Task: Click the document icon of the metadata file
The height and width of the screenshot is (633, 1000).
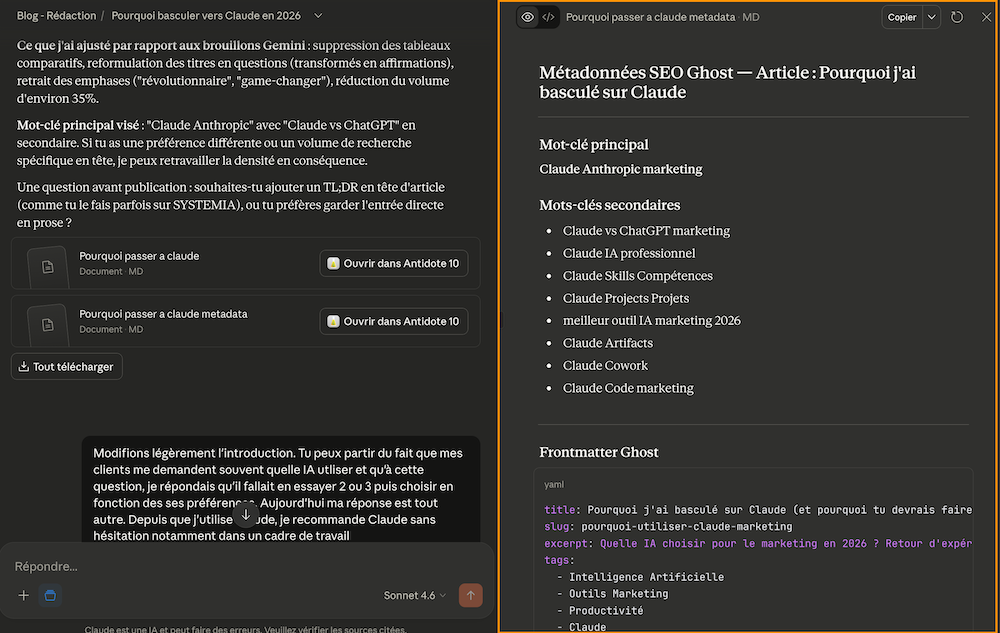Action: pyautogui.click(x=48, y=324)
